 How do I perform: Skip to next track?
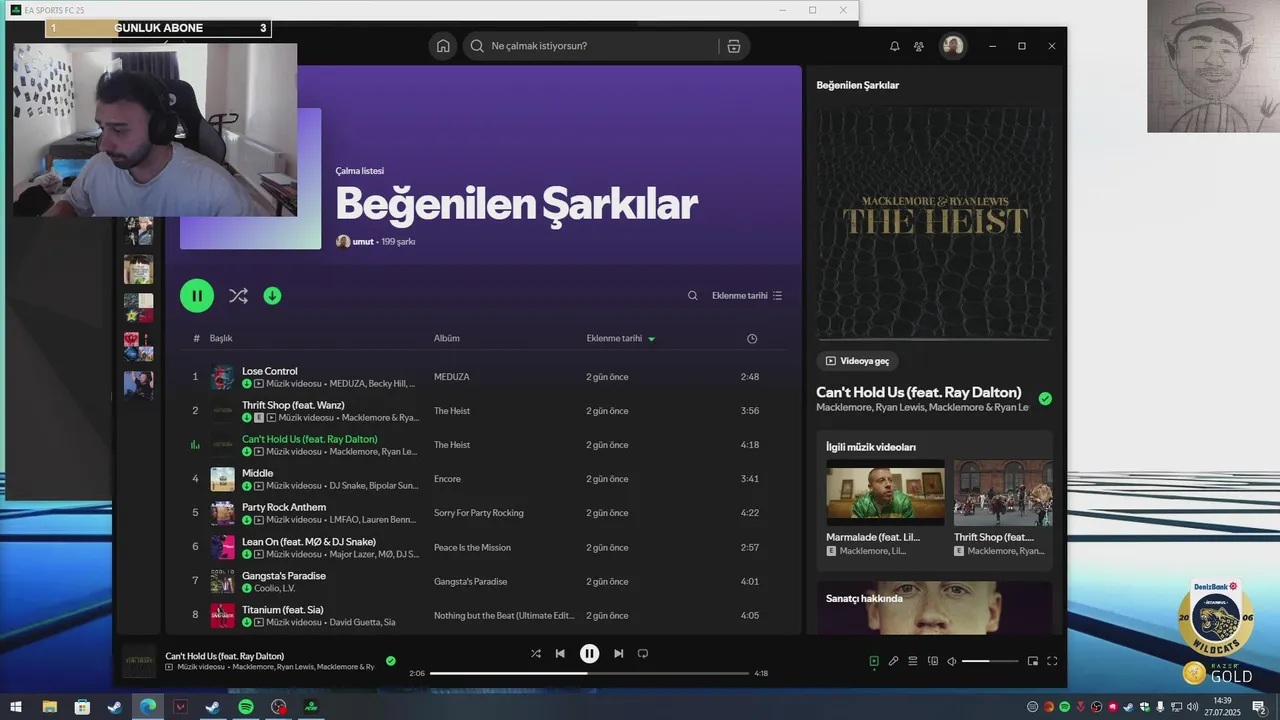pyautogui.click(x=618, y=653)
